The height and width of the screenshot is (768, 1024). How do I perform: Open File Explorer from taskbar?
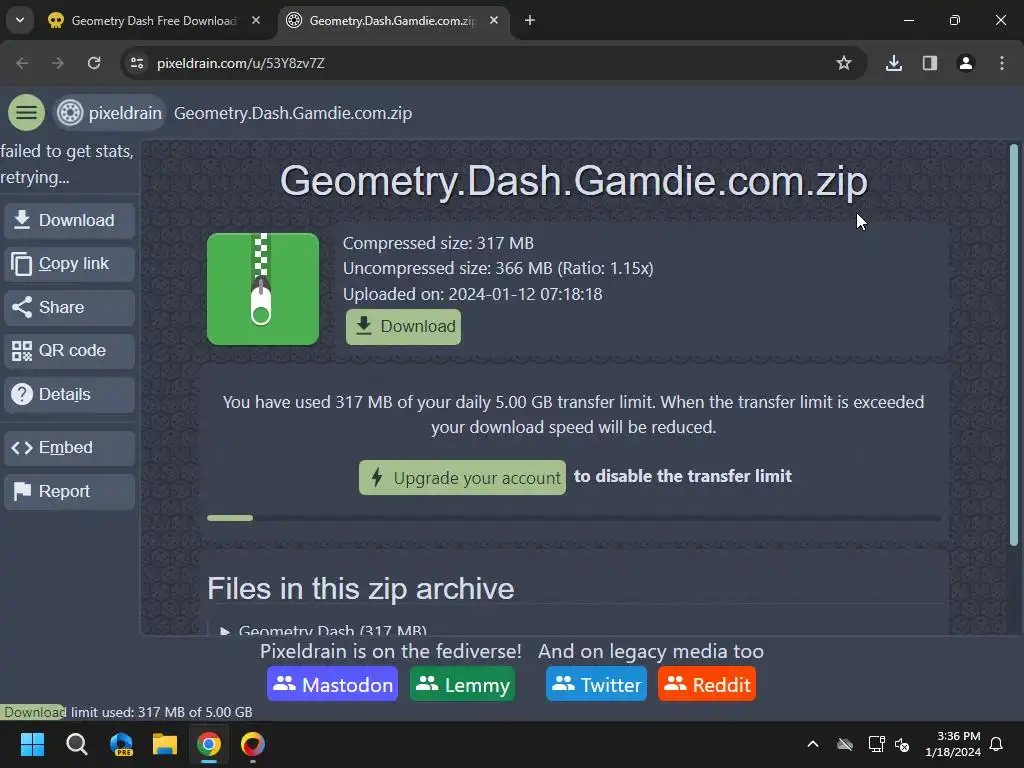pyautogui.click(x=165, y=744)
